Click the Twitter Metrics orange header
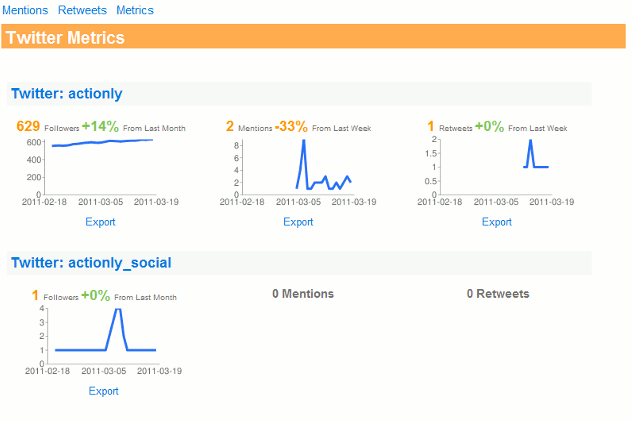This screenshot has width=633, height=421. click(313, 37)
